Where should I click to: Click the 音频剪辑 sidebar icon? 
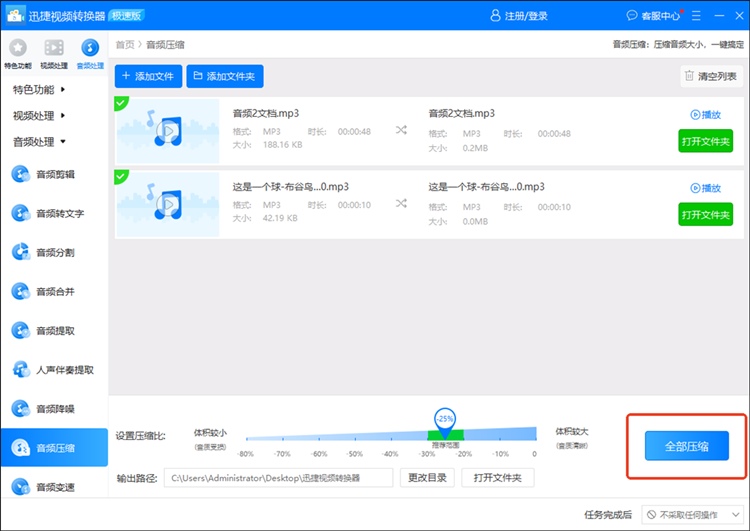click(20, 174)
